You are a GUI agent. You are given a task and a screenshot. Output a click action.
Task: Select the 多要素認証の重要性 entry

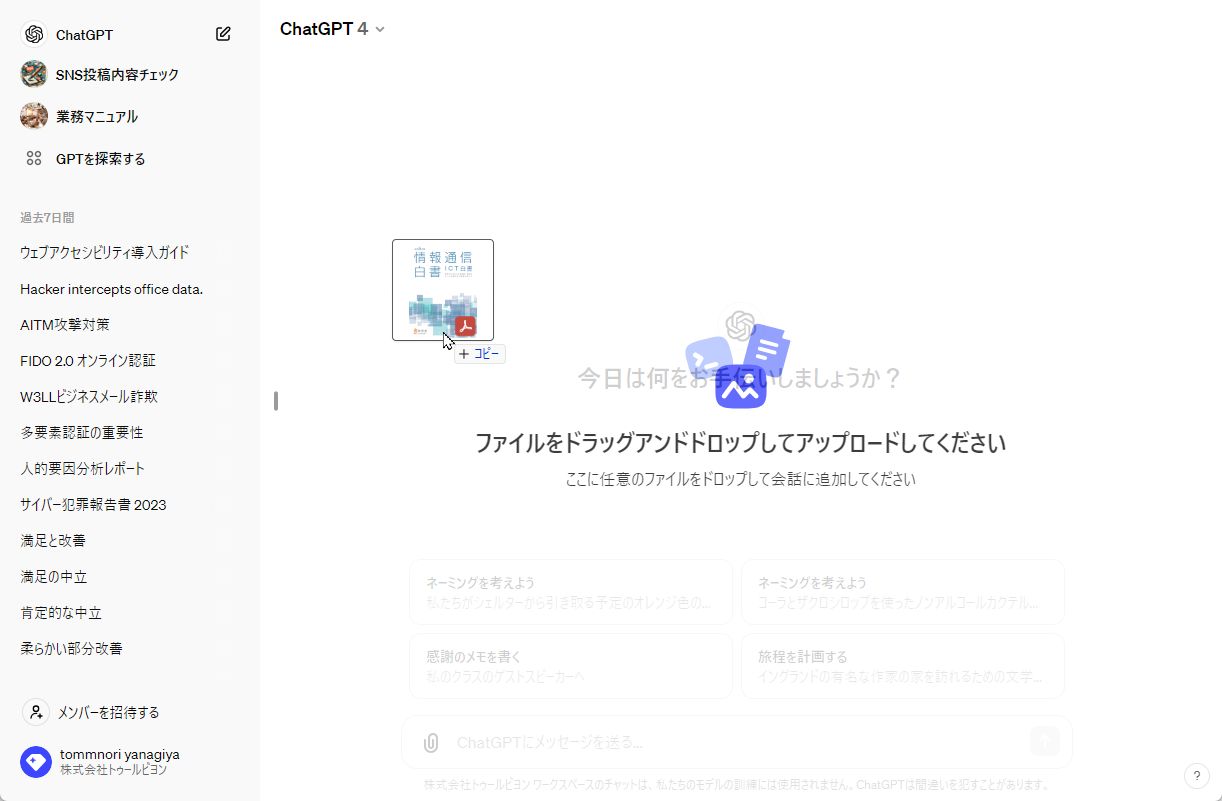click(82, 432)
